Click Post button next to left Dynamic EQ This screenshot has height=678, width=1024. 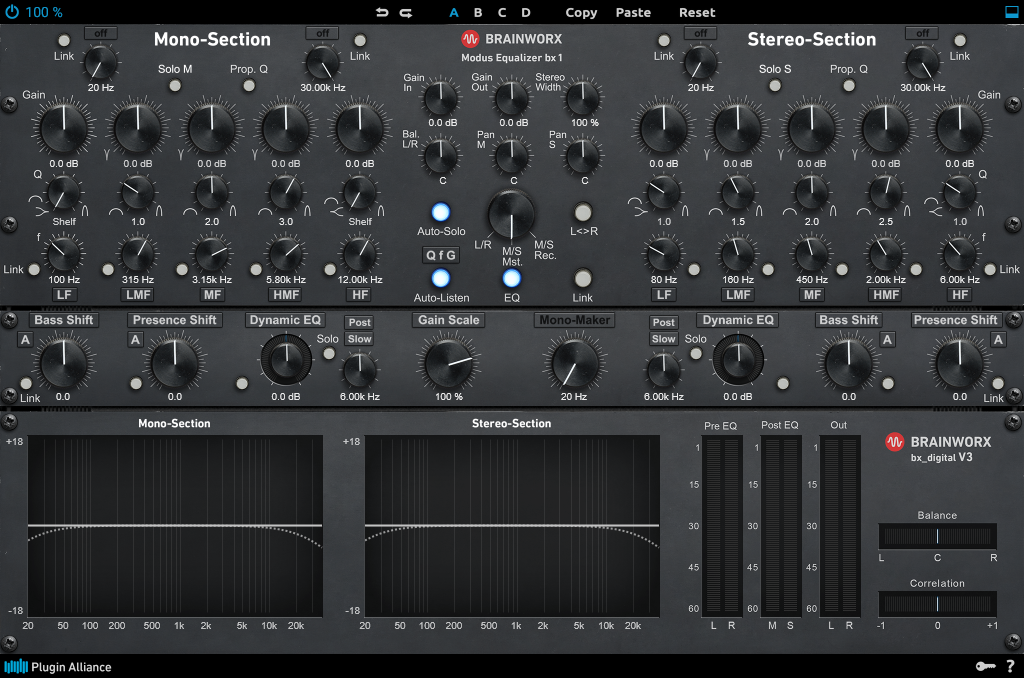[359, 322]
